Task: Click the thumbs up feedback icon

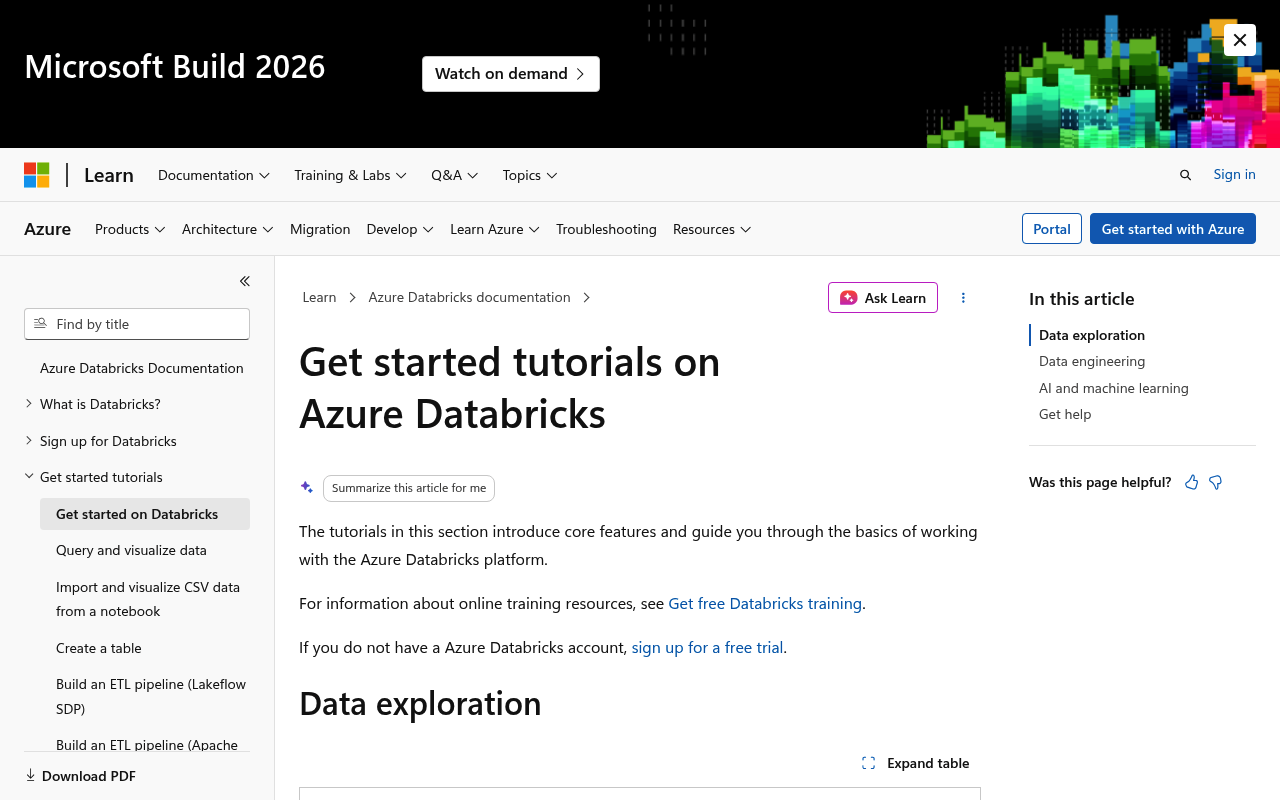Action: click(1191, 482)
